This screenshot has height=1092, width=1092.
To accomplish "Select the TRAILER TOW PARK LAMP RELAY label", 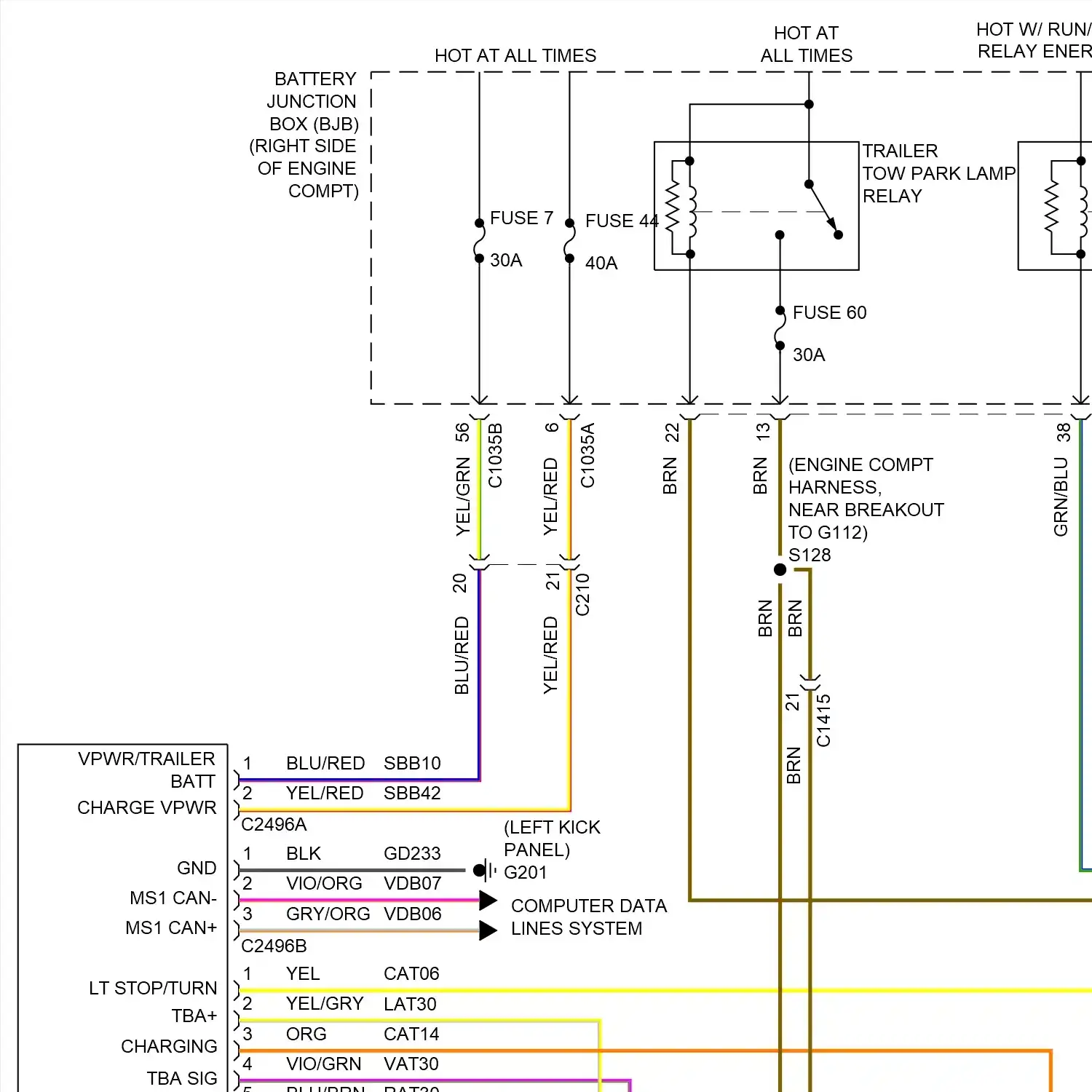I will 939,173.
